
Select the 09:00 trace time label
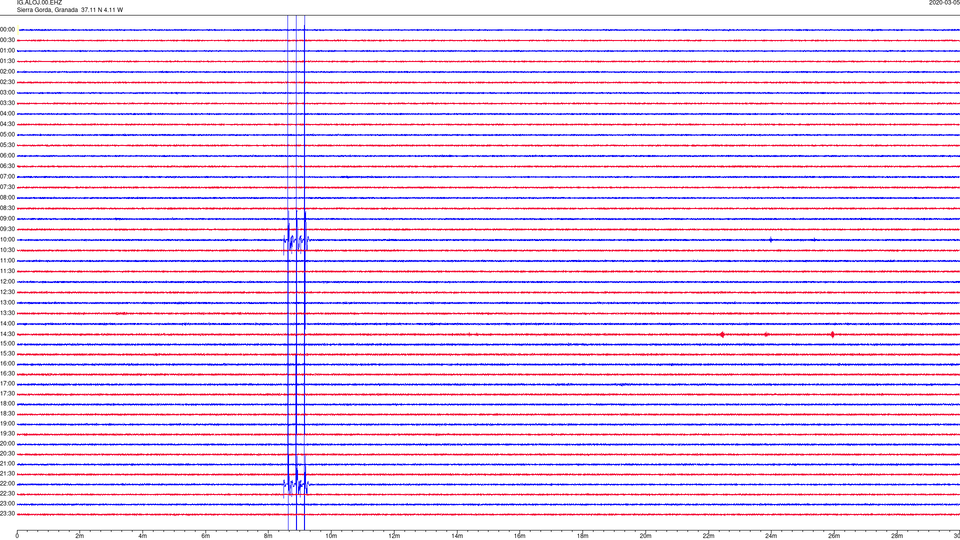coord(7,219)
